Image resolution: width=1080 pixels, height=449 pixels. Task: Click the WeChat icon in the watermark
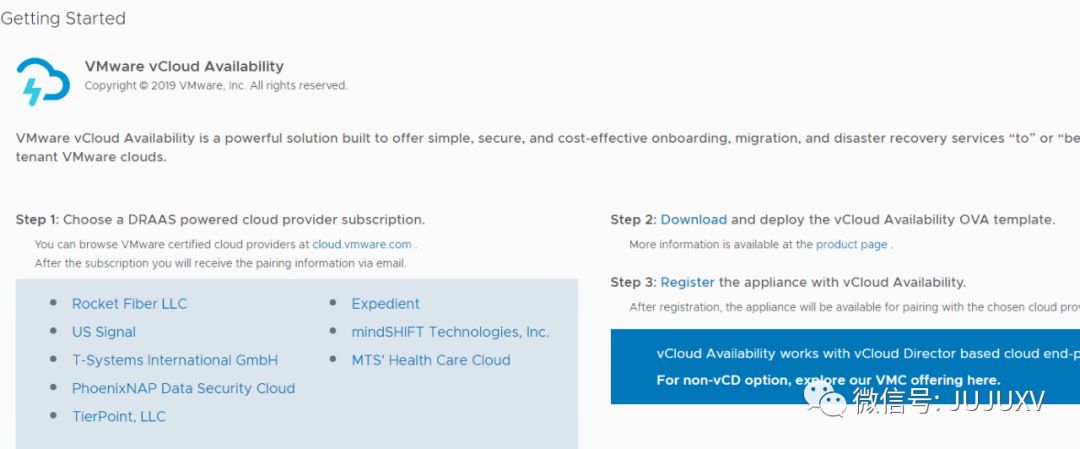pyautogui.click(x=832, y=400)
